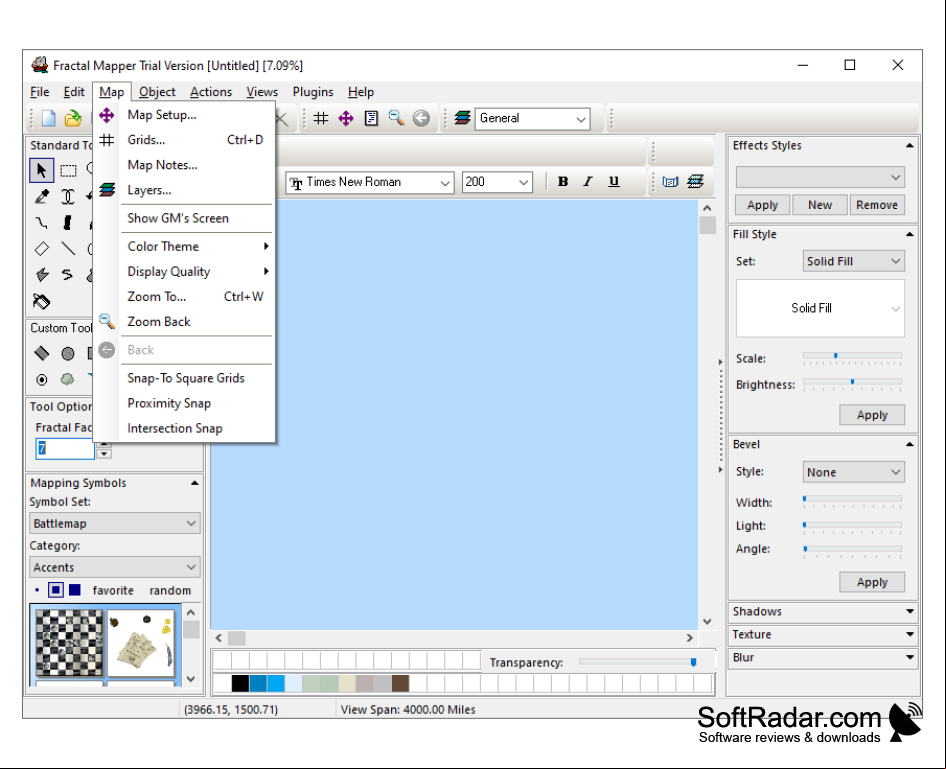Screen dimensions: 946x769
Task: Click the purple arrows icon in the toolbar
Action: [x=346, y=118]
